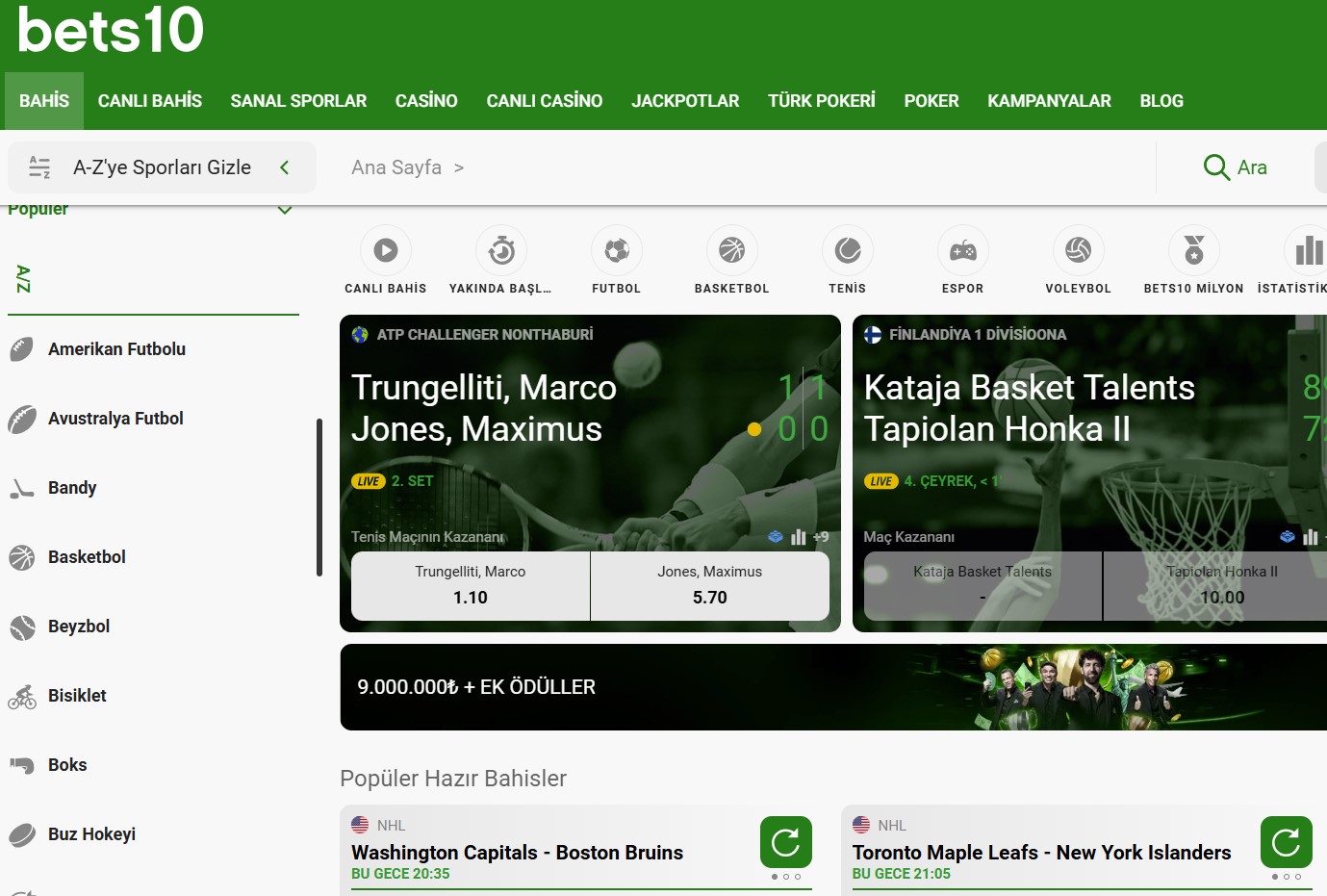
Task: Open the Kampanyalar tab
Action: 1049,101
